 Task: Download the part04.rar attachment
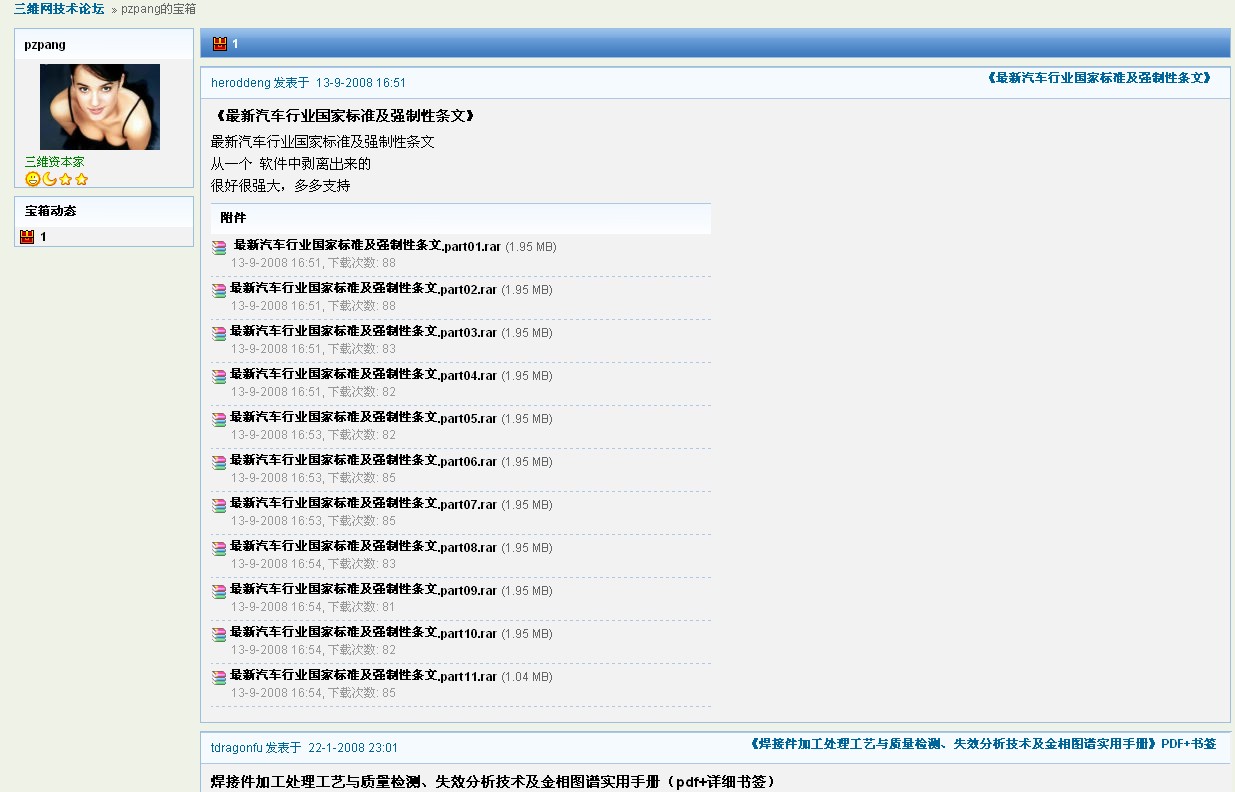pyautogui.click(x=364, y=375)
